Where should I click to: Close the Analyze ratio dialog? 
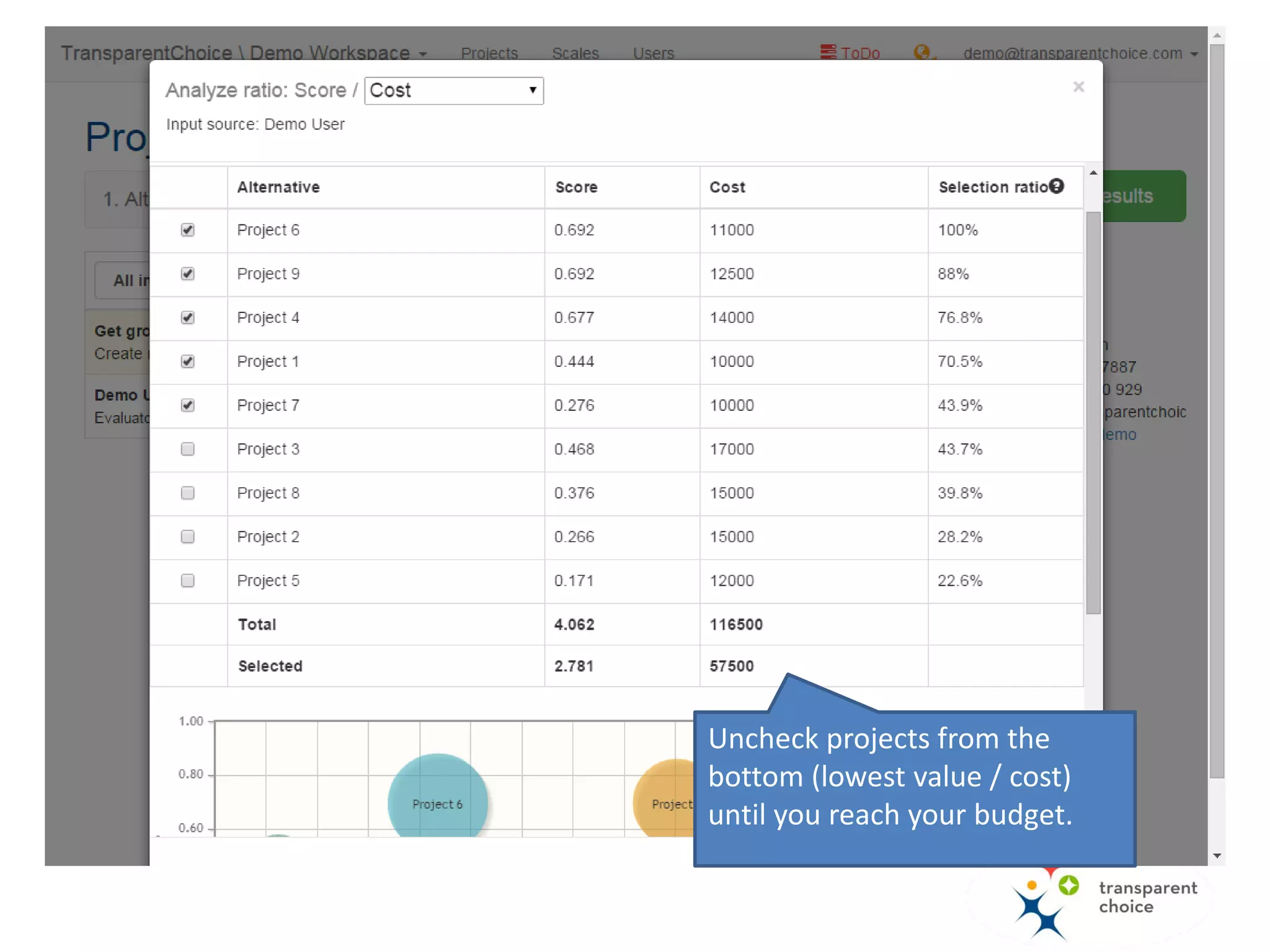tap(1078, 87)
